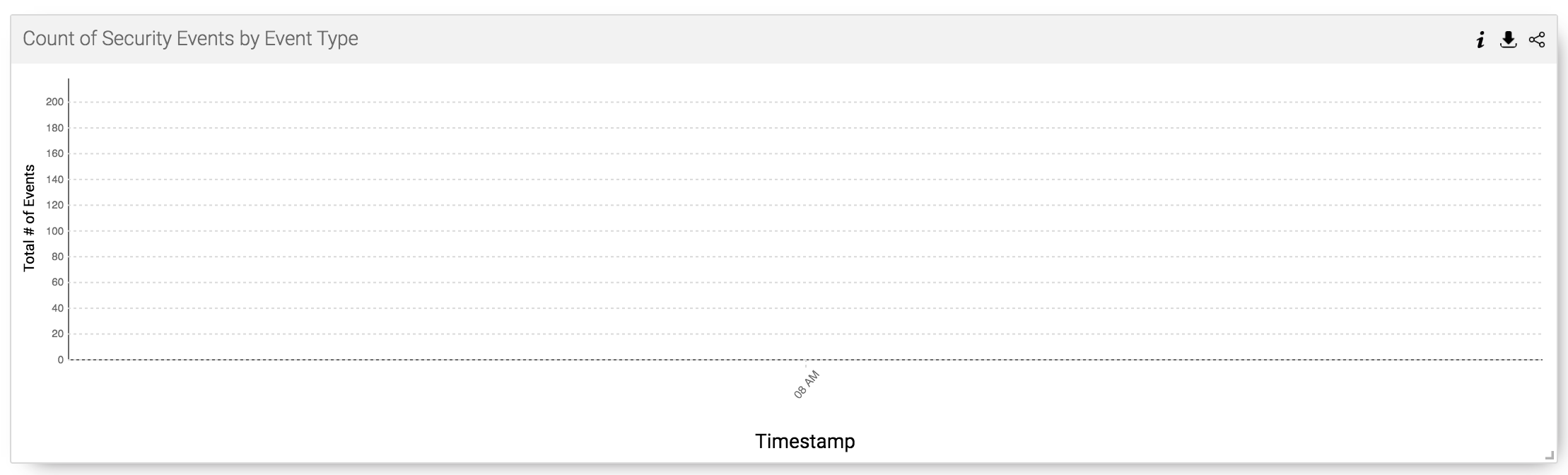
Task: Click the rightmost icon in the panel toolbar
Action: [1535, 40]
